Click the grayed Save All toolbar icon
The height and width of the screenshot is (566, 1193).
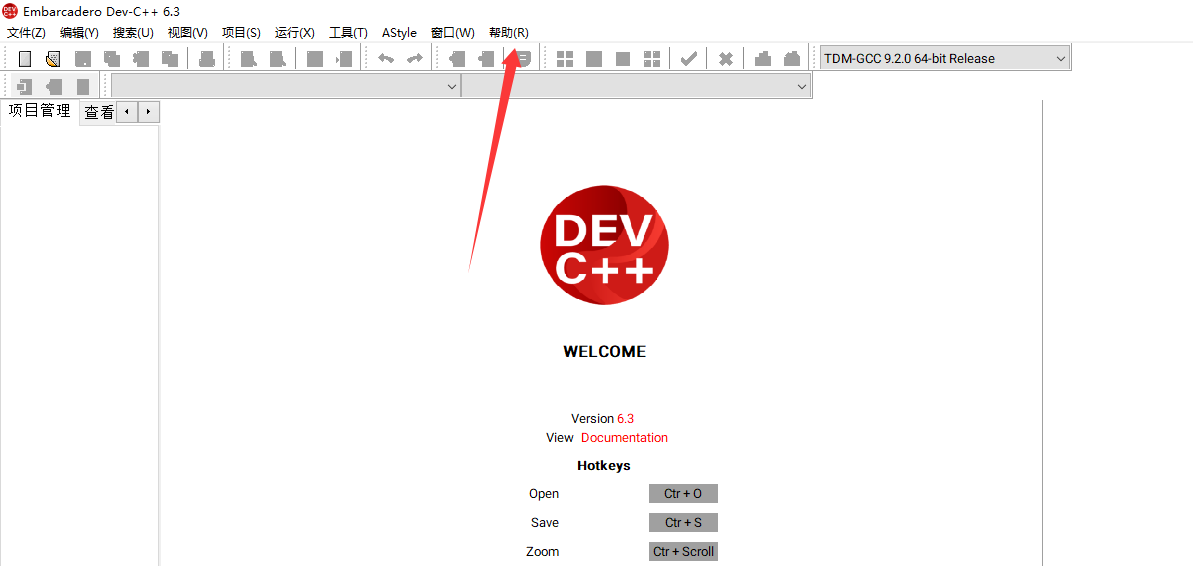pyautogui.click(x=112, y=59)
